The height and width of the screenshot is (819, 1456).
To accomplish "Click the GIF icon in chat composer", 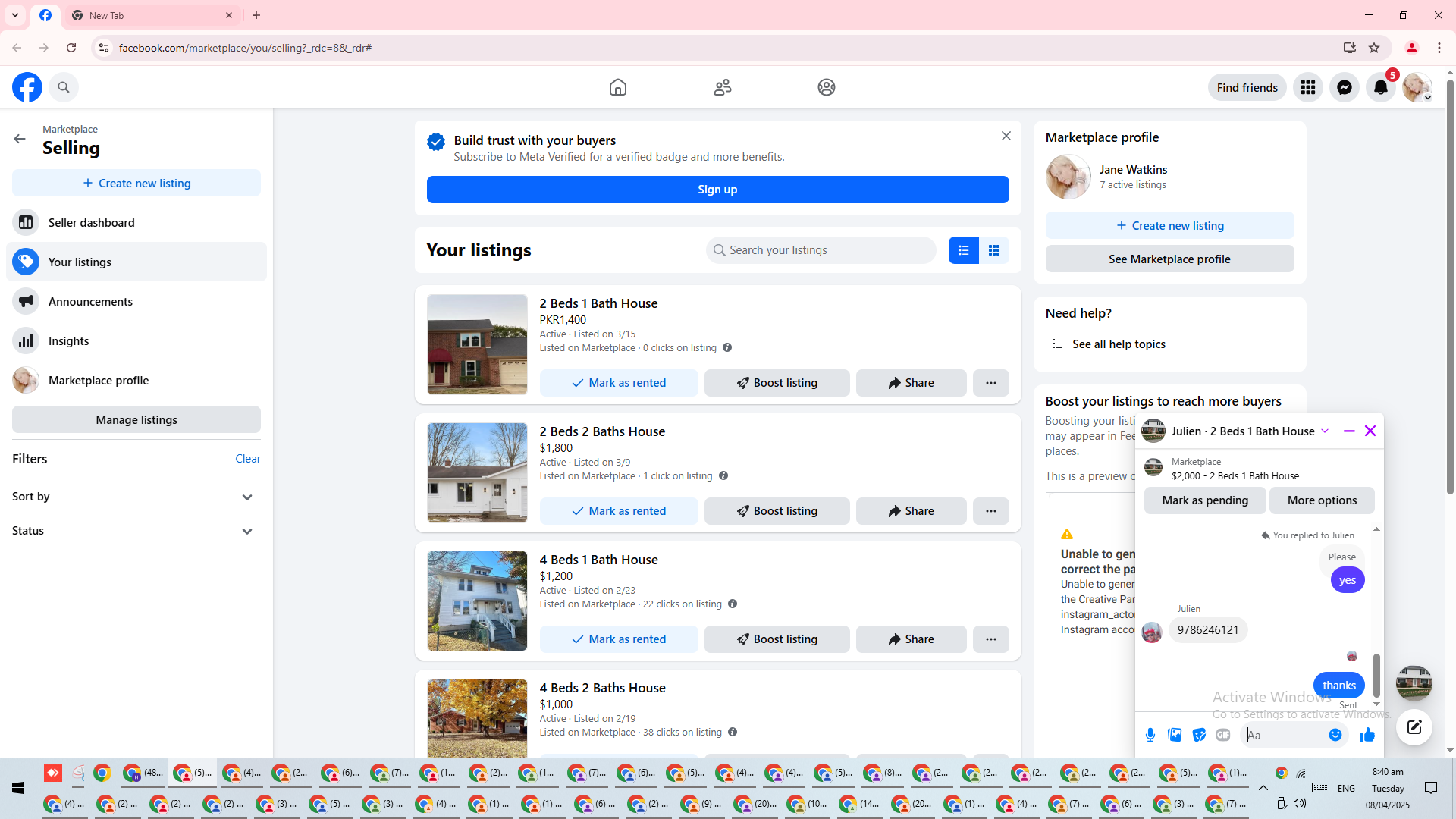I will pyautogui.click(x=1223, y=735).
